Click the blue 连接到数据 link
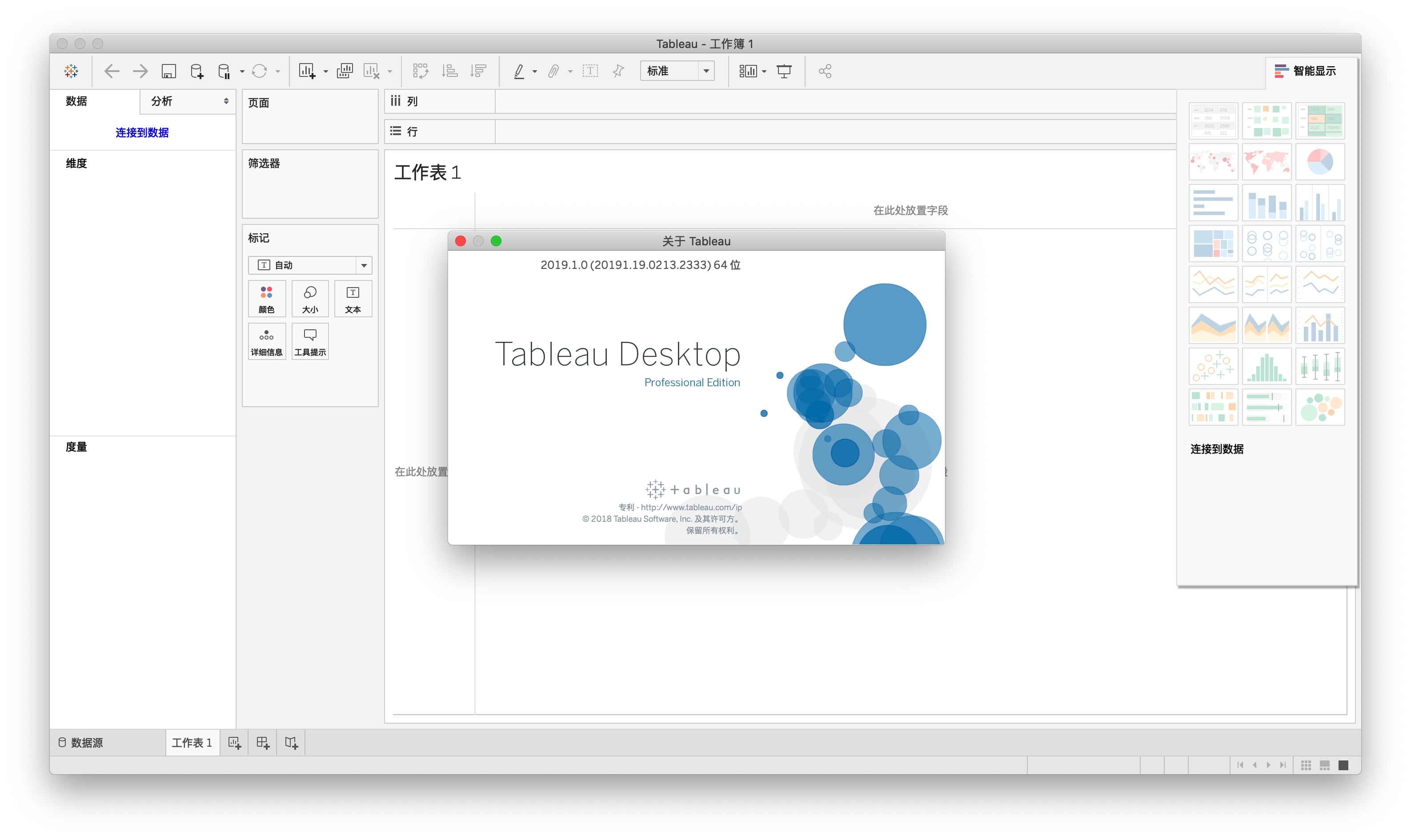 [142, 132]
